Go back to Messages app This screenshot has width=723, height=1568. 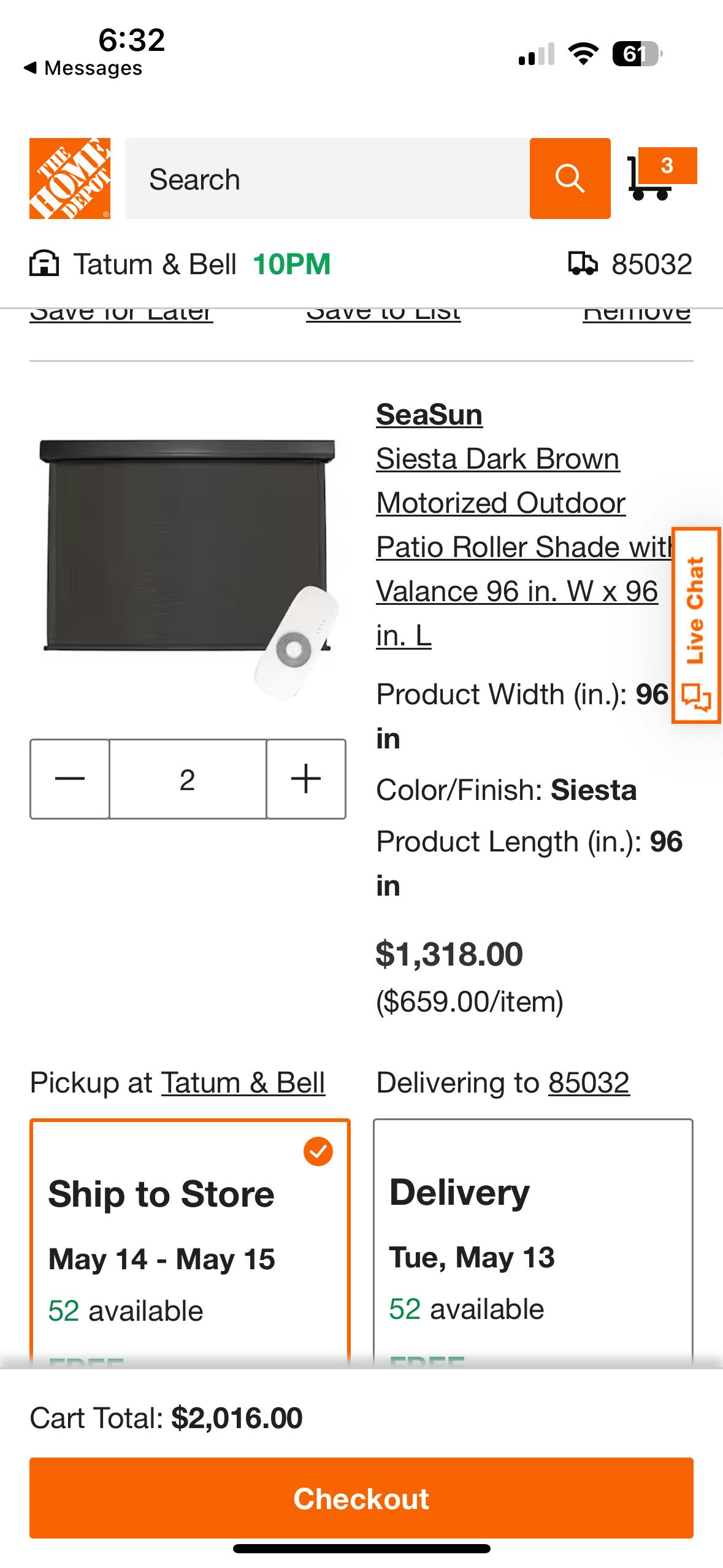coord(83,68)
